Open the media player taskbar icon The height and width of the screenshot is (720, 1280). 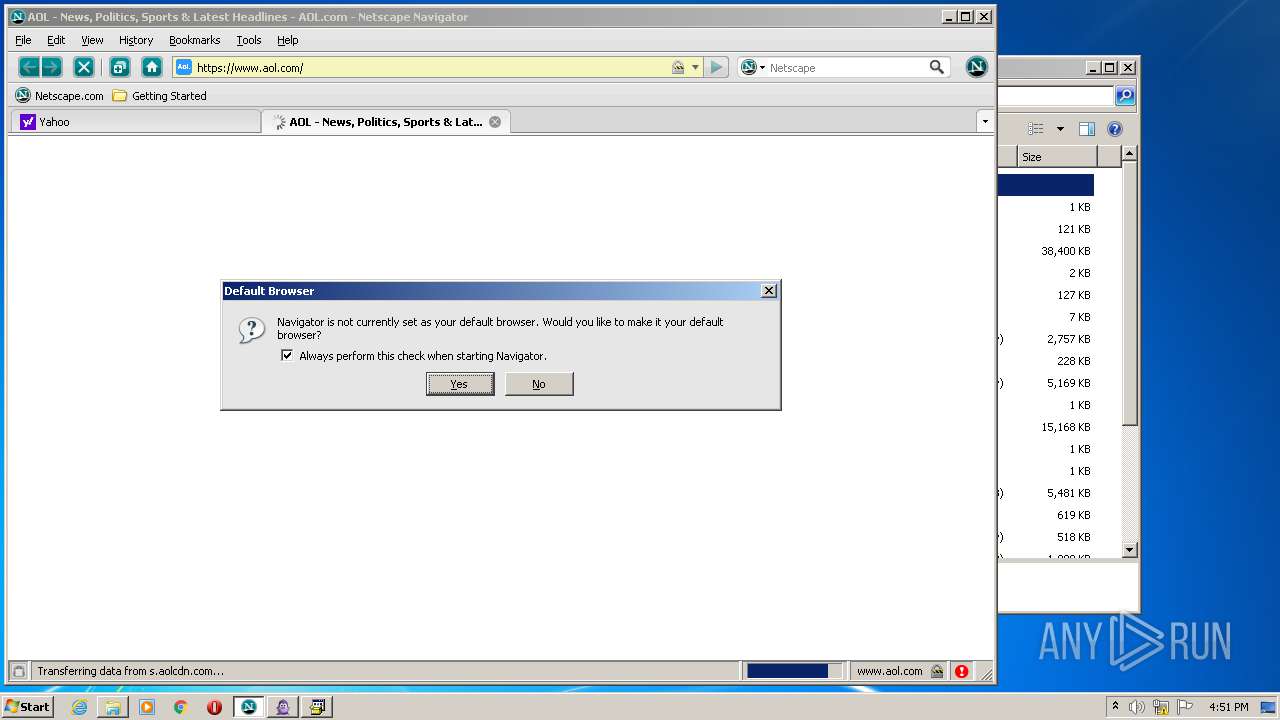(x=147, y=707)
